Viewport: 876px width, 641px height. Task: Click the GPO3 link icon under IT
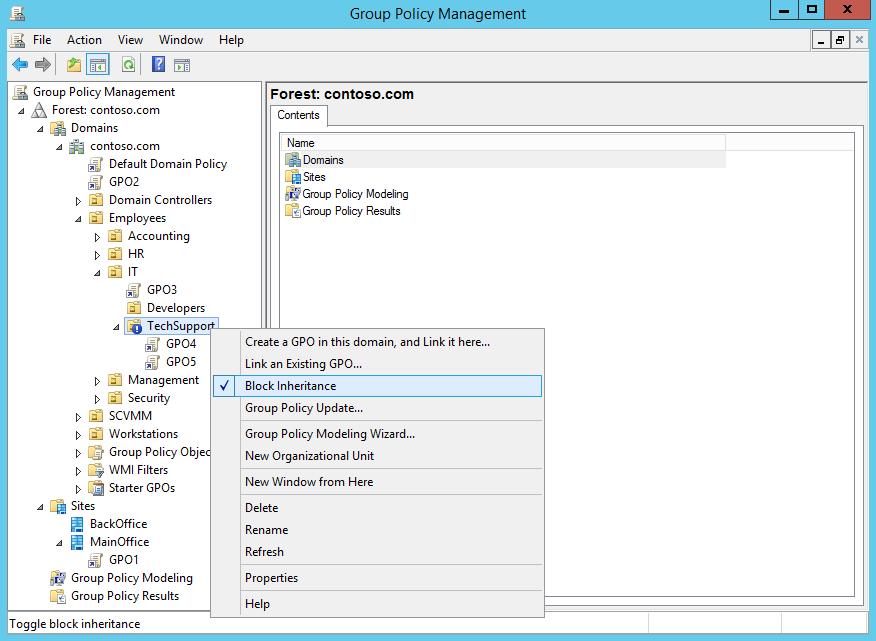pyautogui.click(x=134, y=290)
